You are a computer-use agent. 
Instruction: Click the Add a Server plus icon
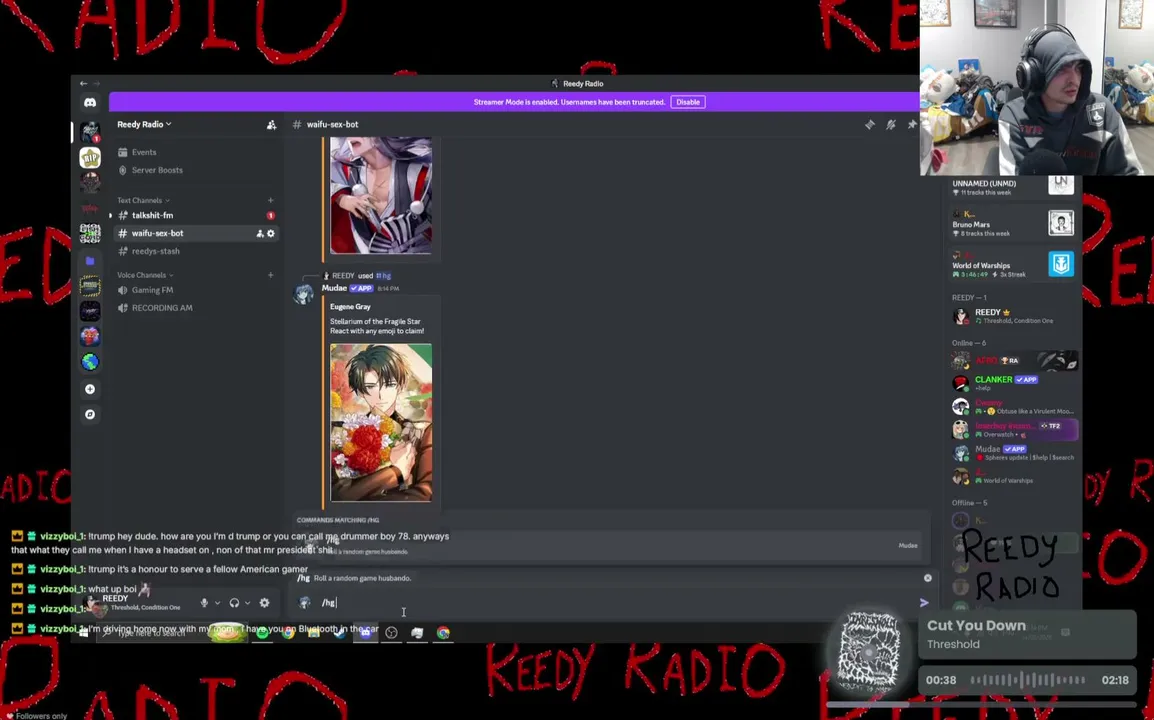pos(90,389)
